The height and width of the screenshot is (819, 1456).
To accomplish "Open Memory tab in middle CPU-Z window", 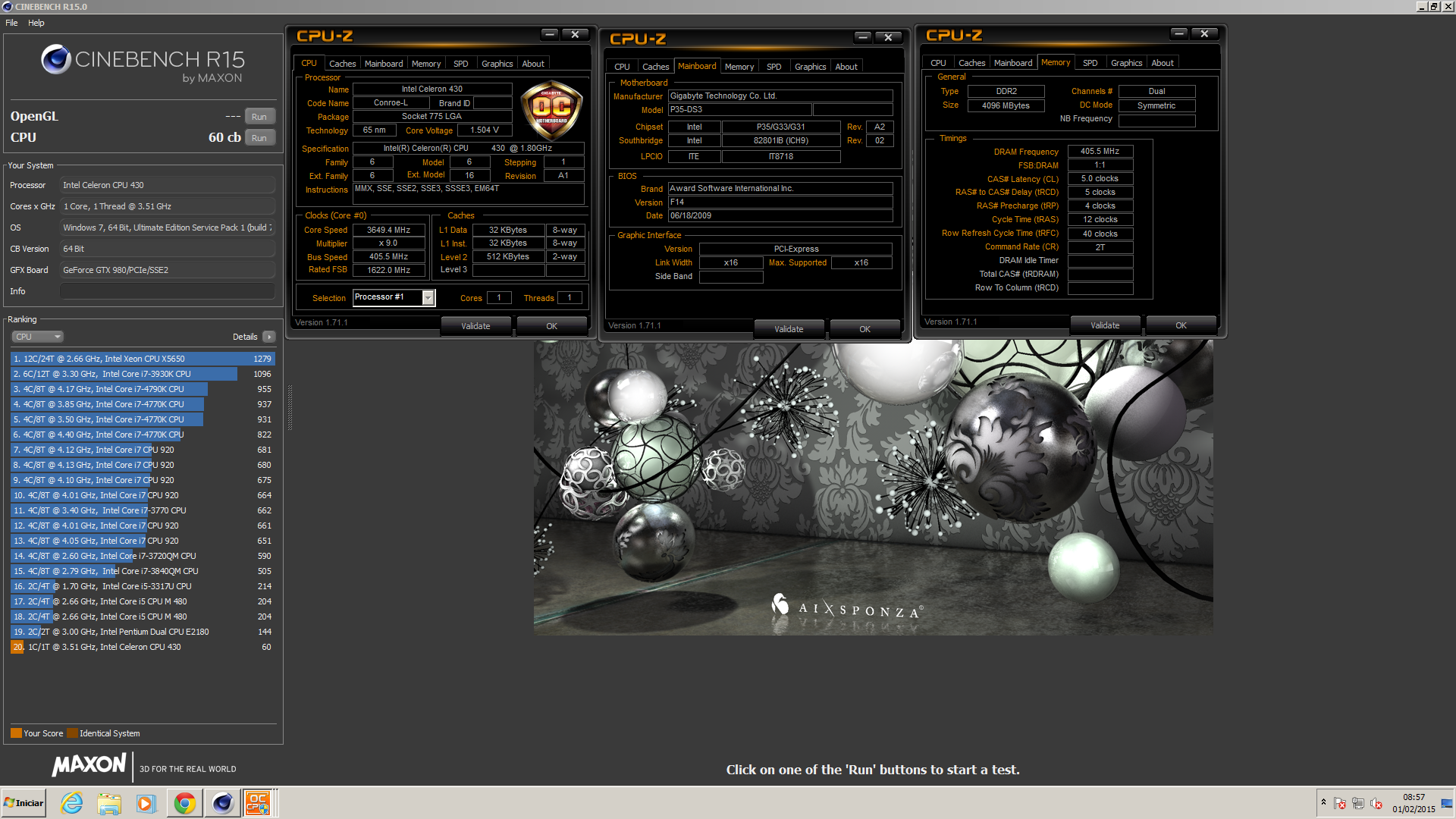I will (x=739, y=67).
